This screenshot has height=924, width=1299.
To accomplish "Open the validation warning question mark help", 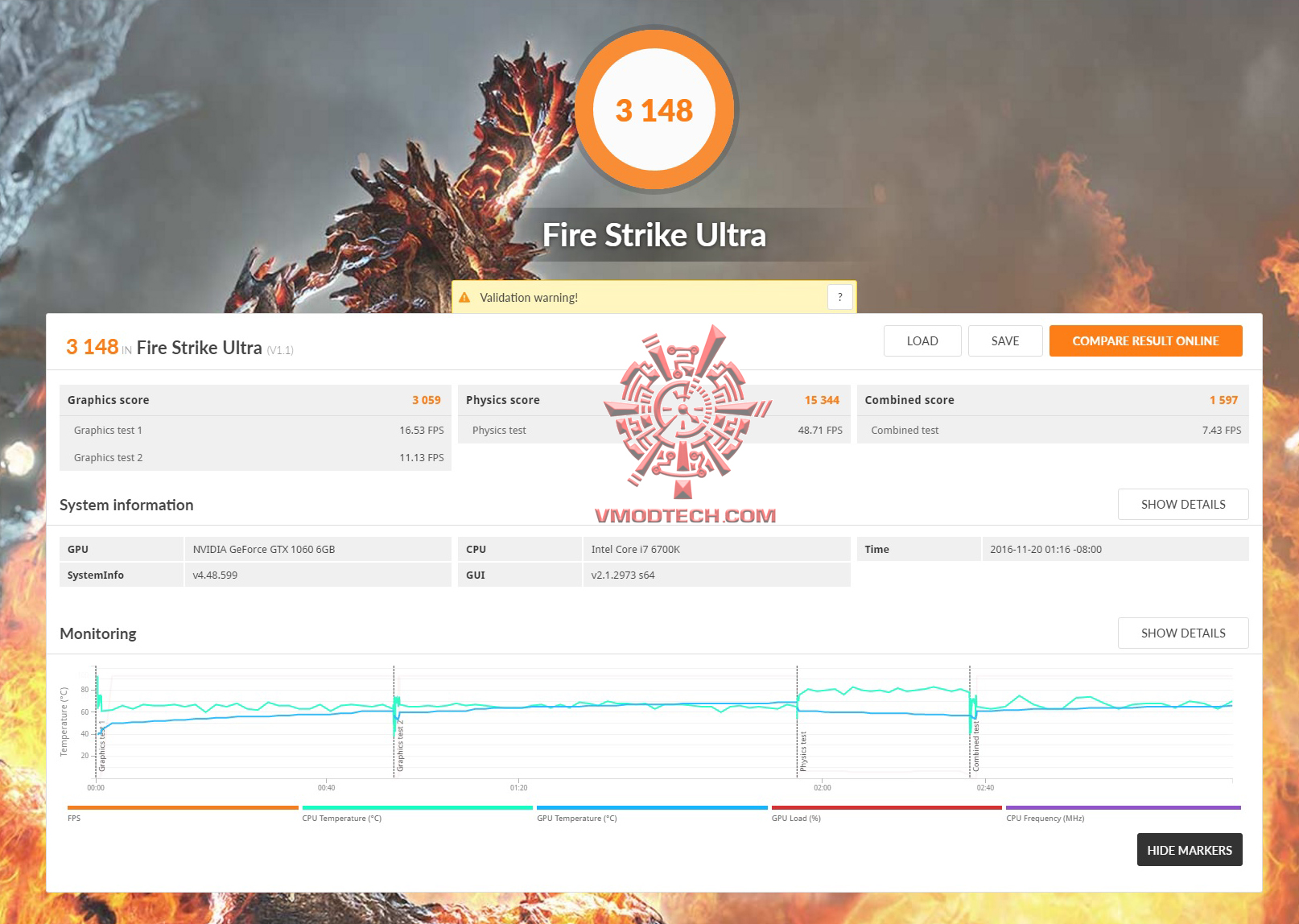I will point(839,297).
